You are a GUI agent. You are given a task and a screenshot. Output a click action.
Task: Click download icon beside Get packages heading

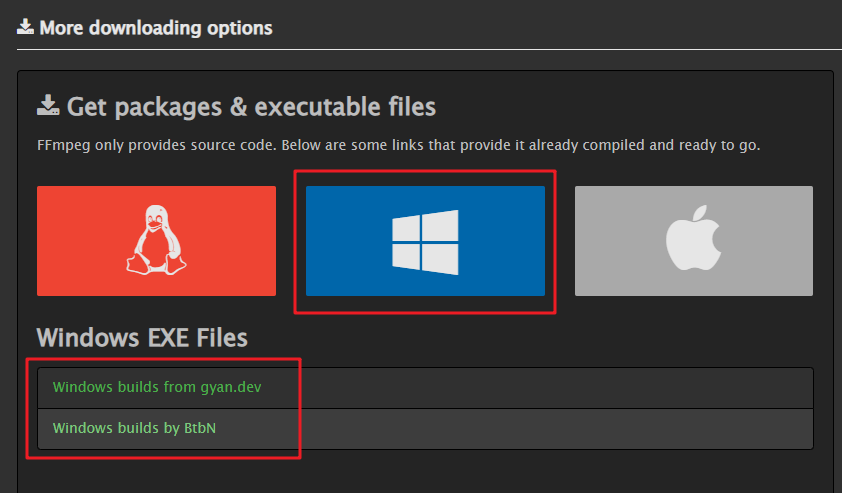pos(48,105)
